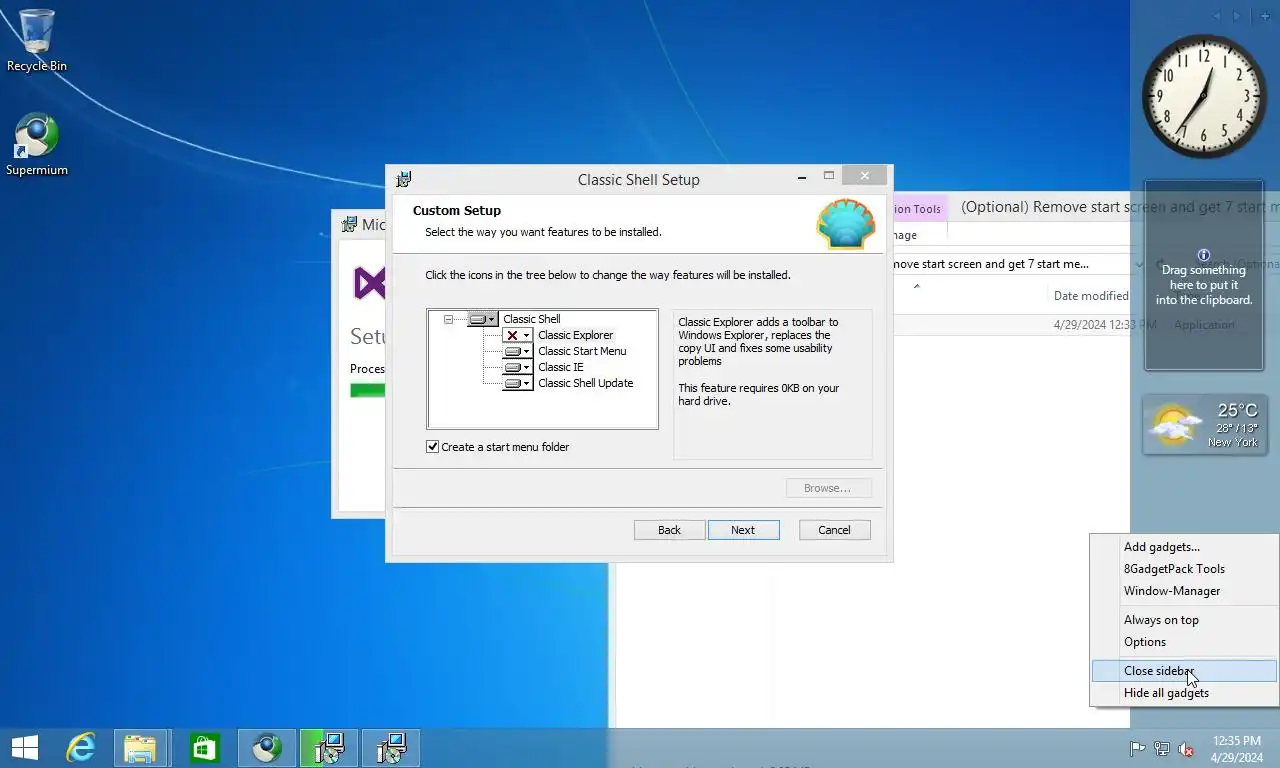Screen dimensions: 1280x768
Task: Choose Close sidebar menu item
Action: point(1184,671)
